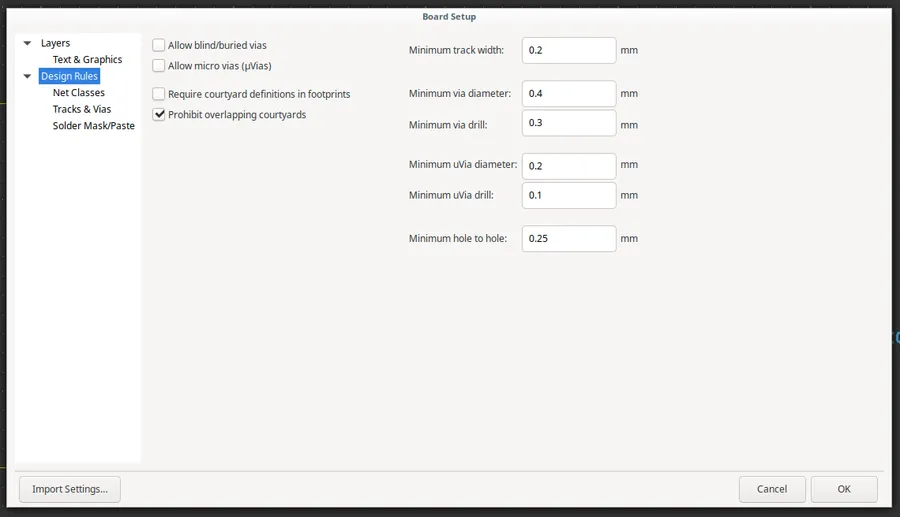The image size is (900, 517).
Task: Confirm Board Setup with OK
Action: pyautogui.click(x=844, y=489)
